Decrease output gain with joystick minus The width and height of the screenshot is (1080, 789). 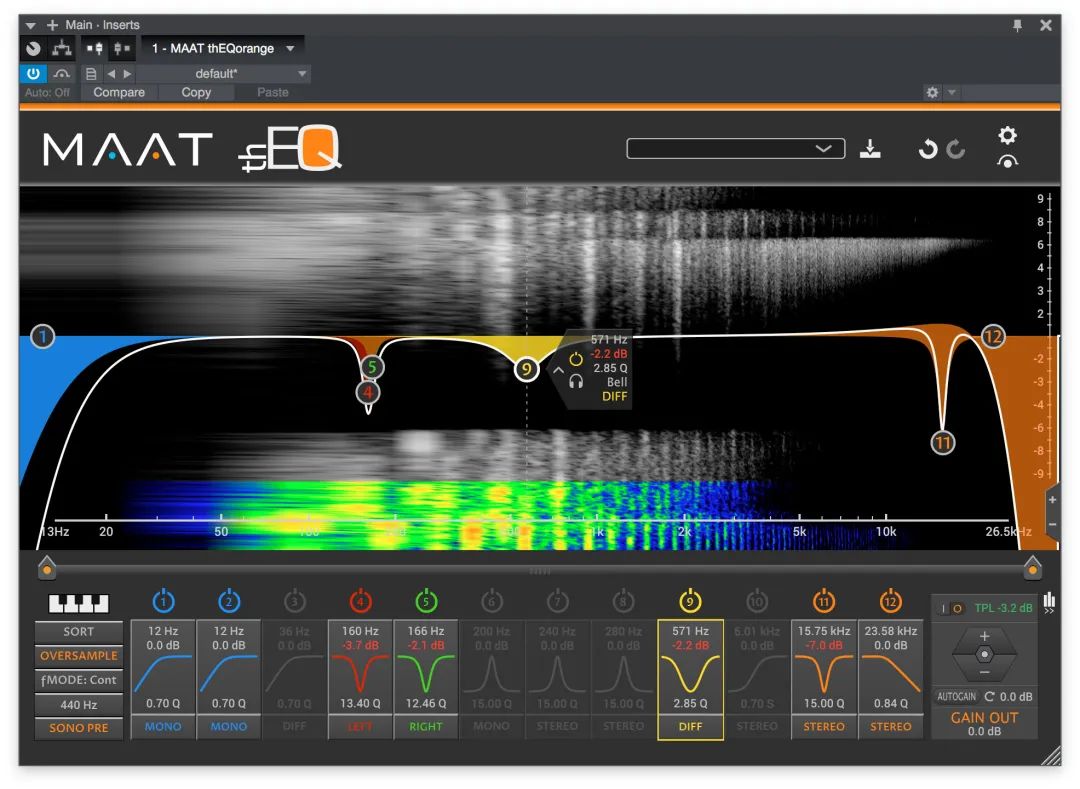click(x=984, y=672)
